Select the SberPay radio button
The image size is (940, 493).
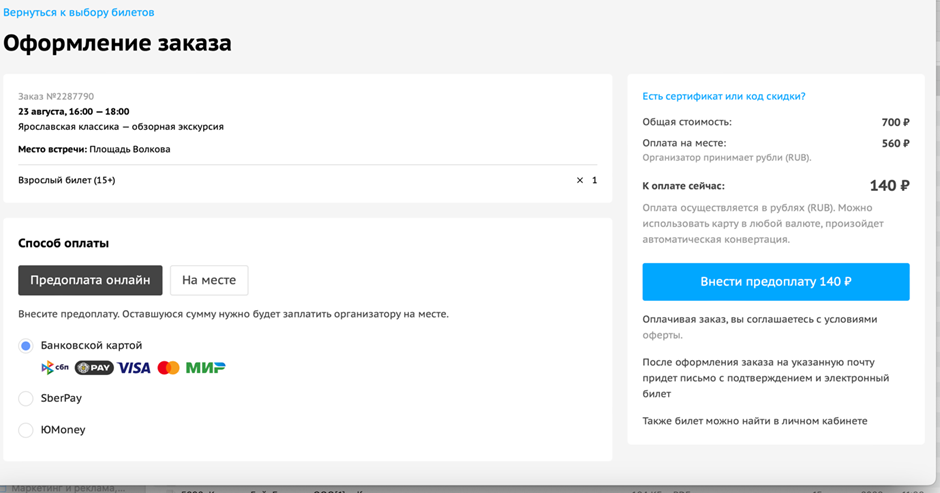click(26, 399)
